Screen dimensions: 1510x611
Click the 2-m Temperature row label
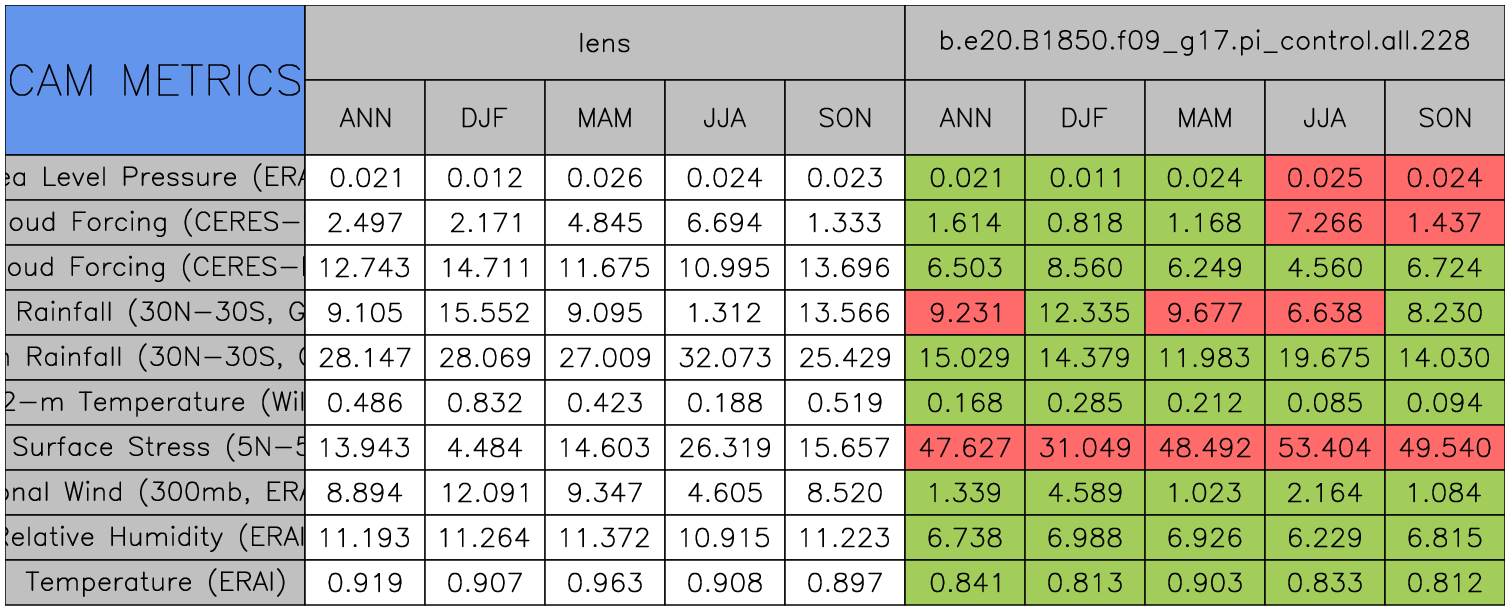(155, 402)
